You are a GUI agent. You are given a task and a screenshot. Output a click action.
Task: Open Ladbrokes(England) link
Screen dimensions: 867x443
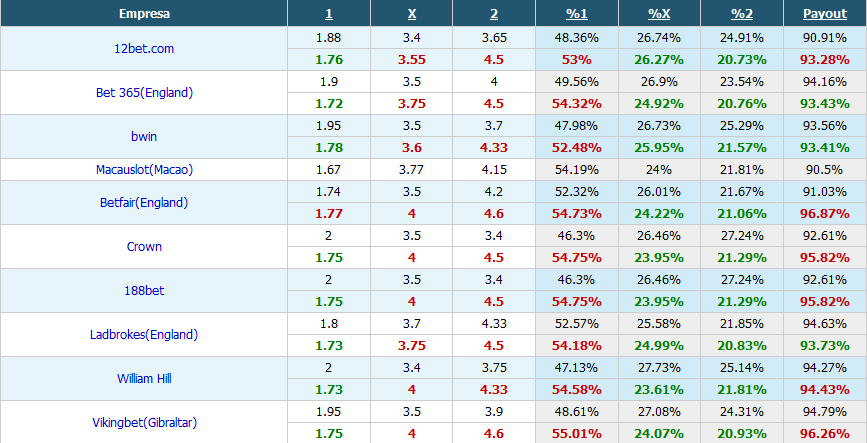click(x=144, y=335)
